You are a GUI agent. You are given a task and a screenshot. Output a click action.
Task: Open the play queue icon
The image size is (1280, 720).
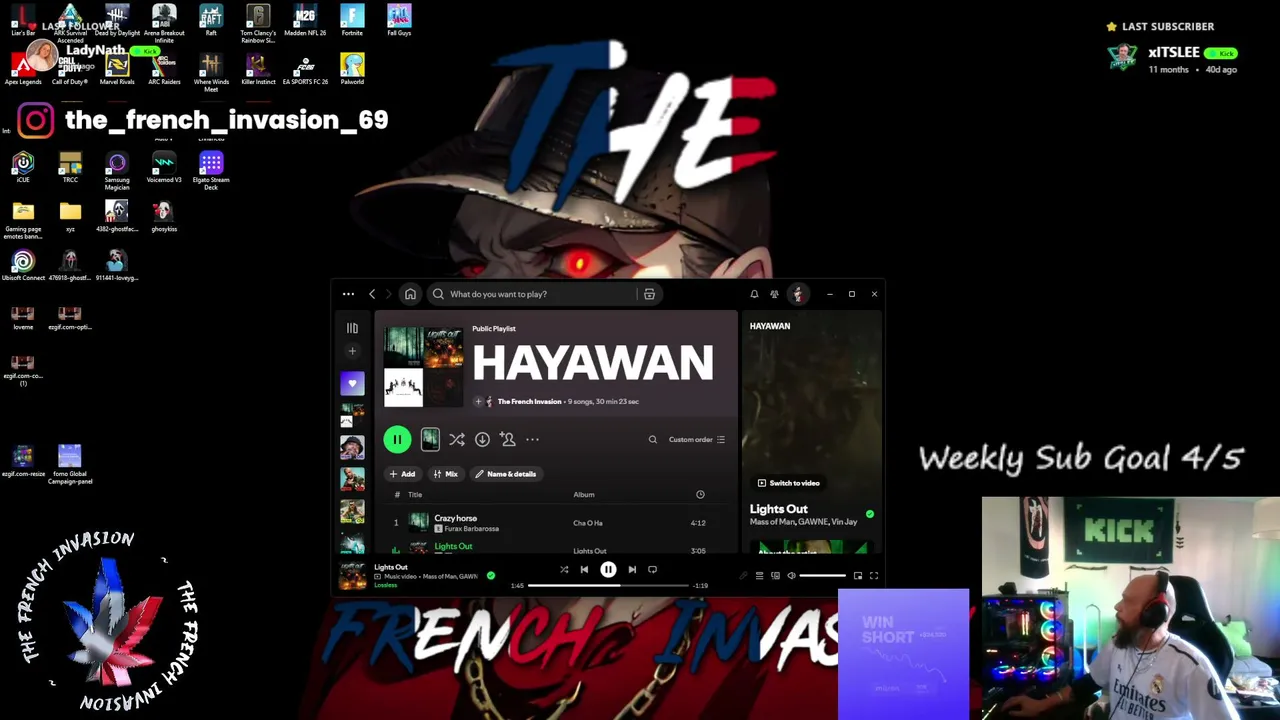tap(759, 576)
